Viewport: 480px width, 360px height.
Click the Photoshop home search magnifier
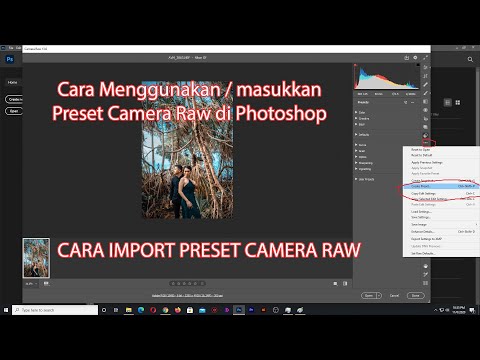(x=470, y=59)
